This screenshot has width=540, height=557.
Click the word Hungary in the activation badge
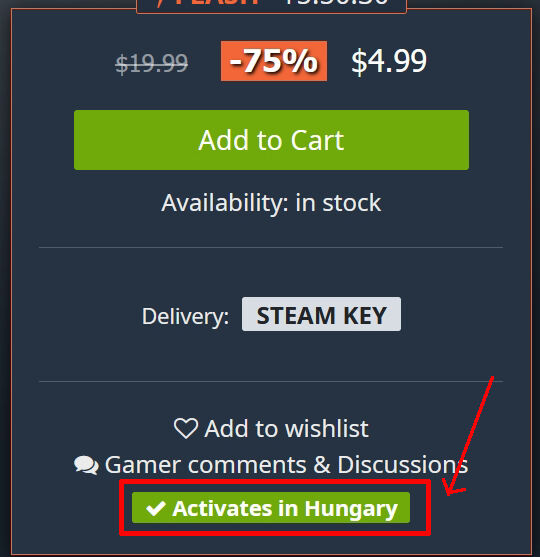click(351, 509)
